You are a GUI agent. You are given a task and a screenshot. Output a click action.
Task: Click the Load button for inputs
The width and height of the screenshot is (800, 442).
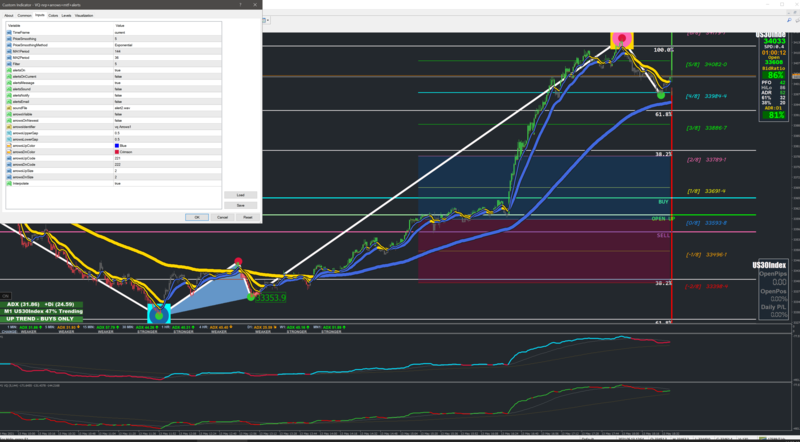[240, 195]
